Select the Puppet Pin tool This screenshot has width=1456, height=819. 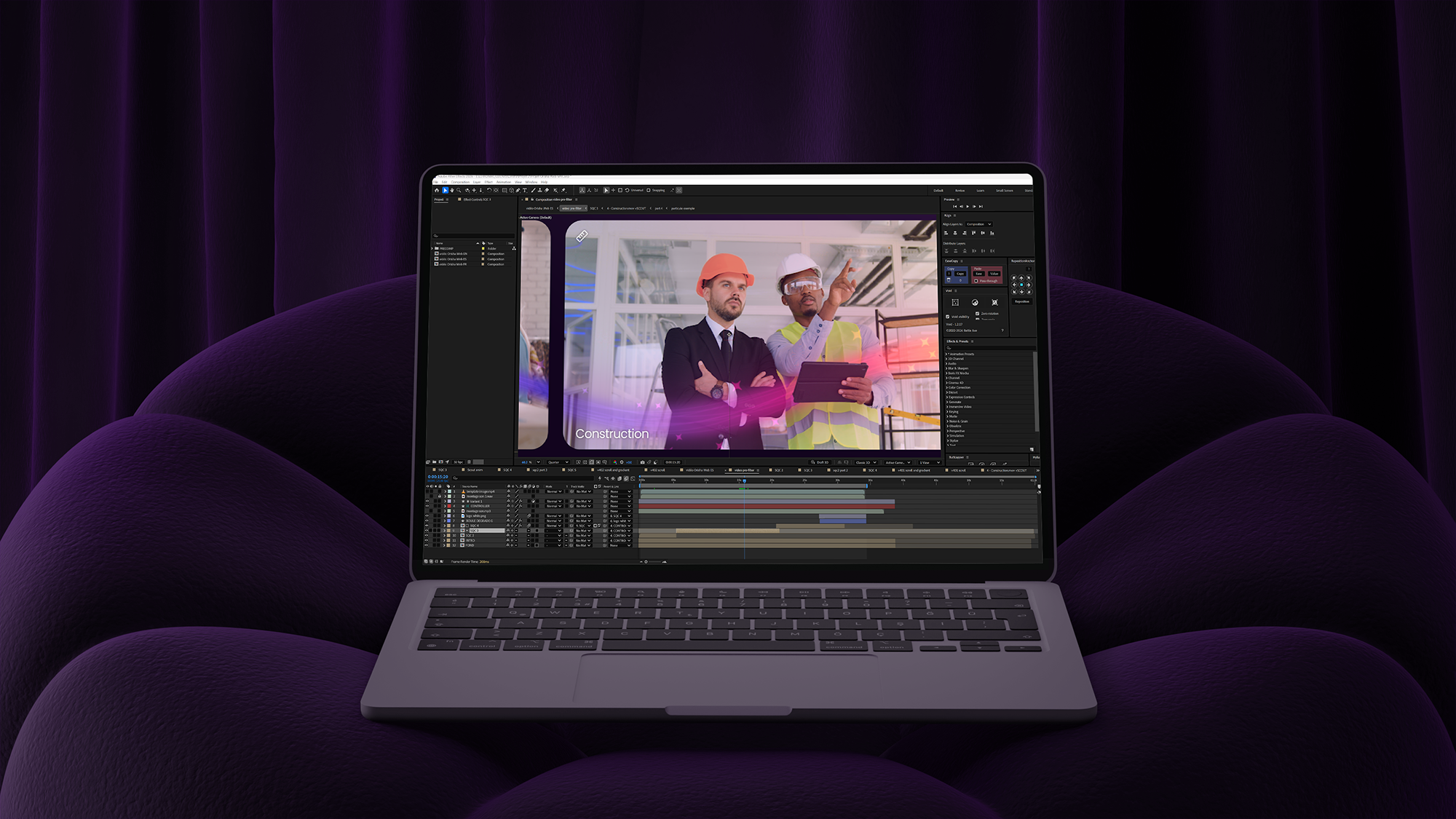(563, 191)
